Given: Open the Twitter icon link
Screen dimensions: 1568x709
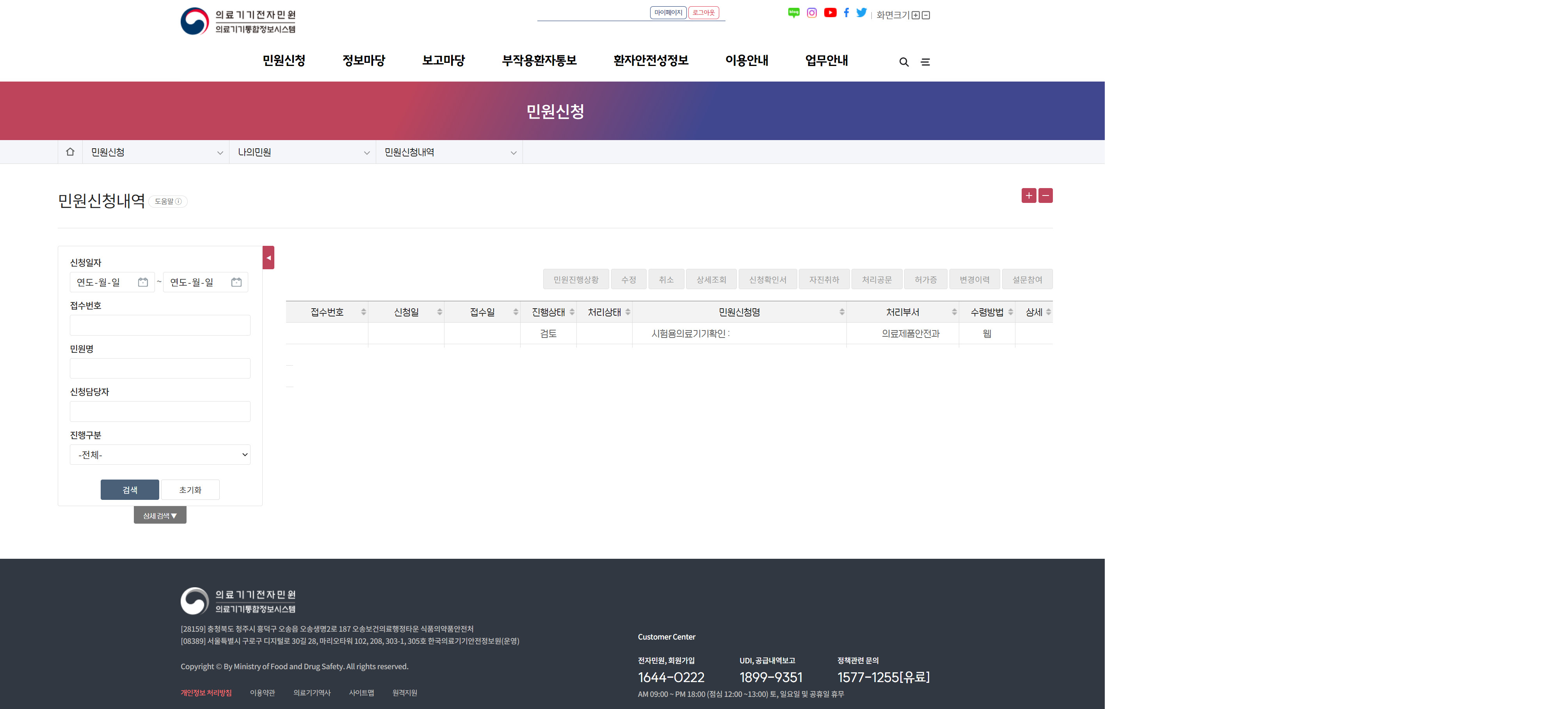Looking at the screenshot, I should [861, 13].
